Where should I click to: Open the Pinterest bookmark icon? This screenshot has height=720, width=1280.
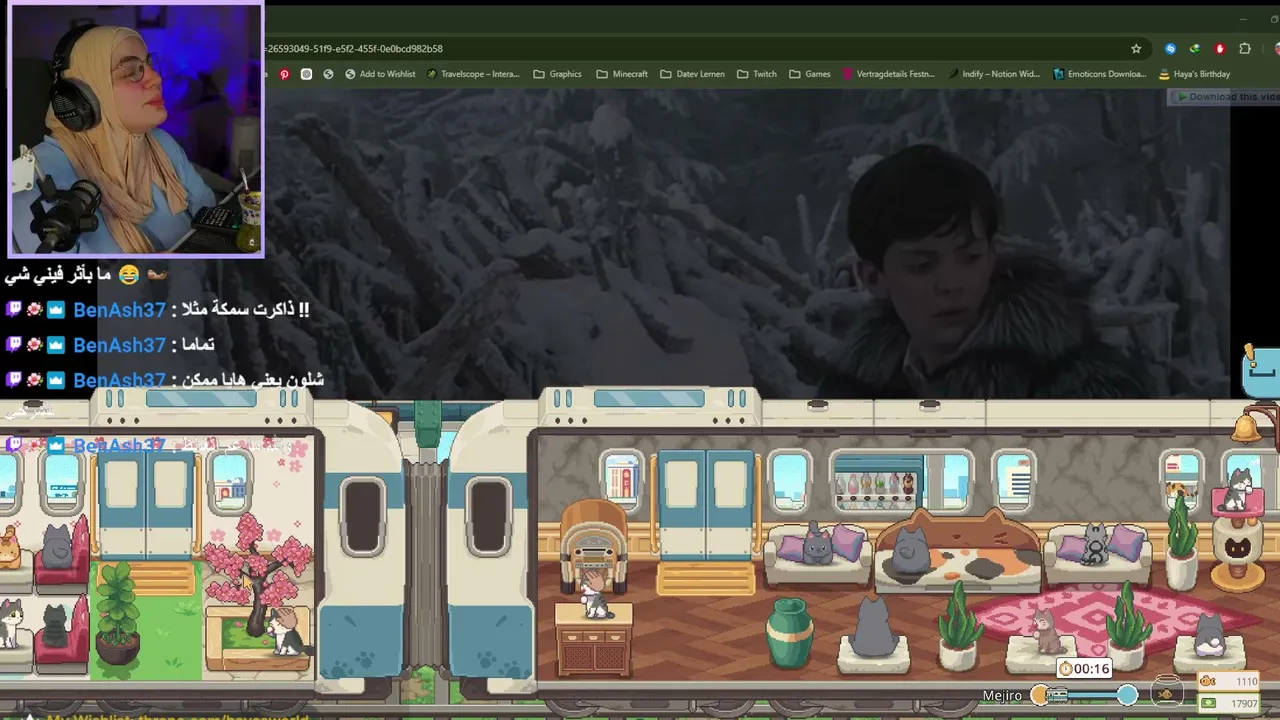pos(284,74)
